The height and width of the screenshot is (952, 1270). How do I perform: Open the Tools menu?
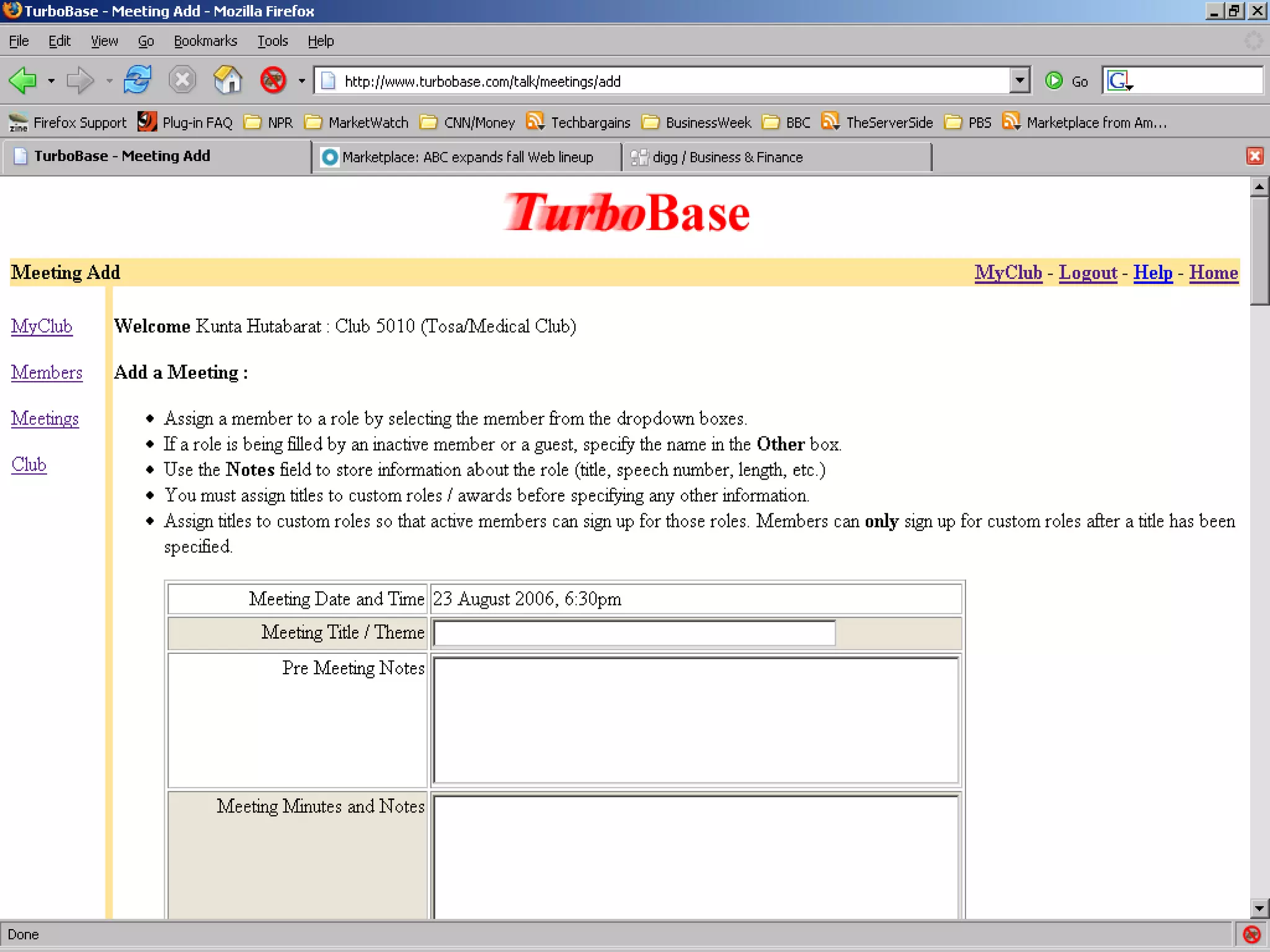(x=272, y=41)
